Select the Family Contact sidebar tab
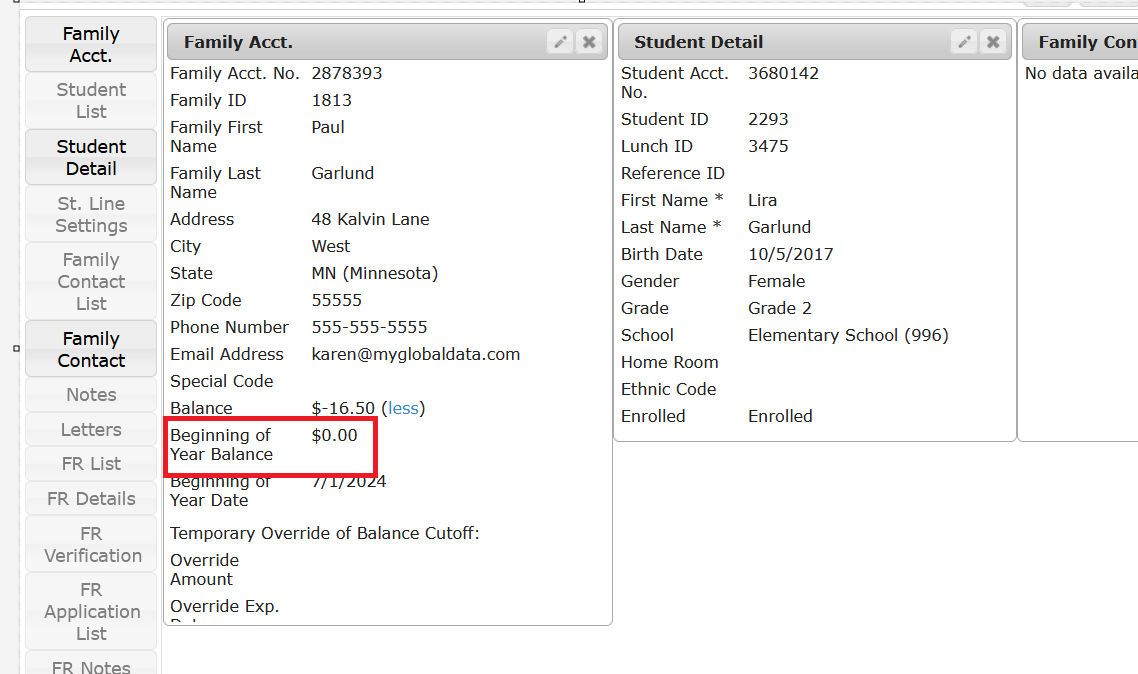 91,350
